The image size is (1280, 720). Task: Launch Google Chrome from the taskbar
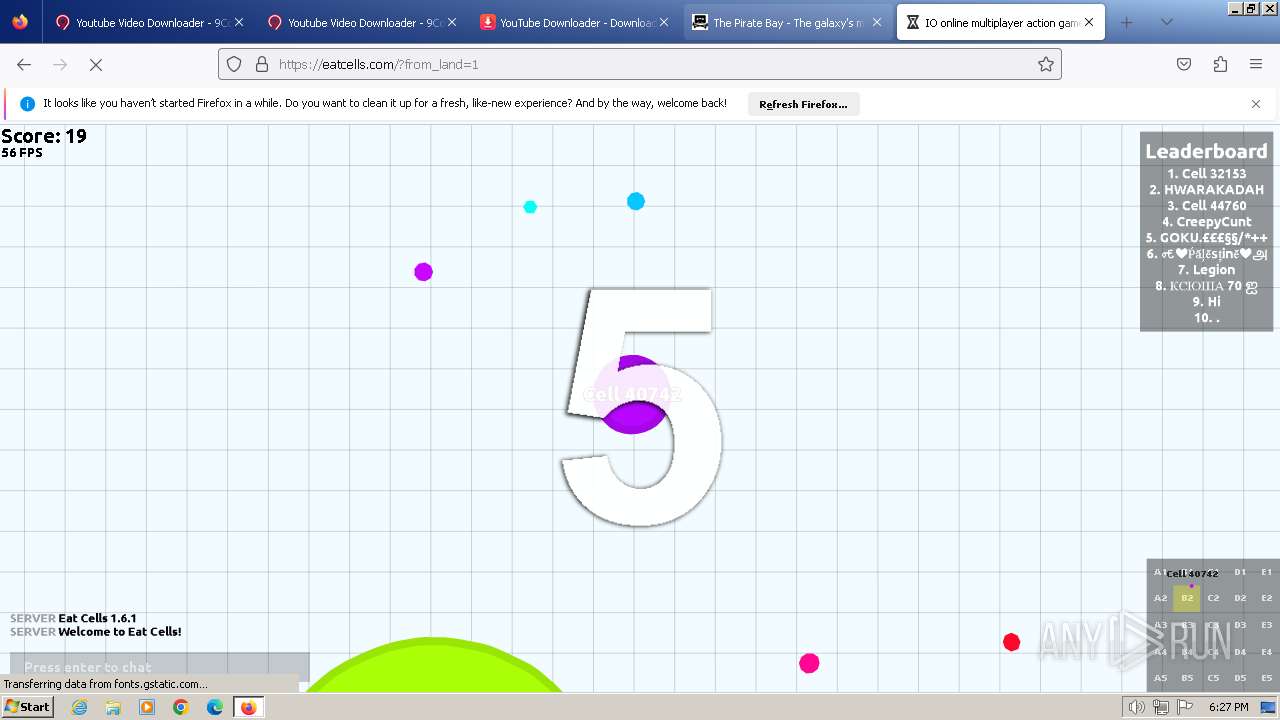pos(181,707)
